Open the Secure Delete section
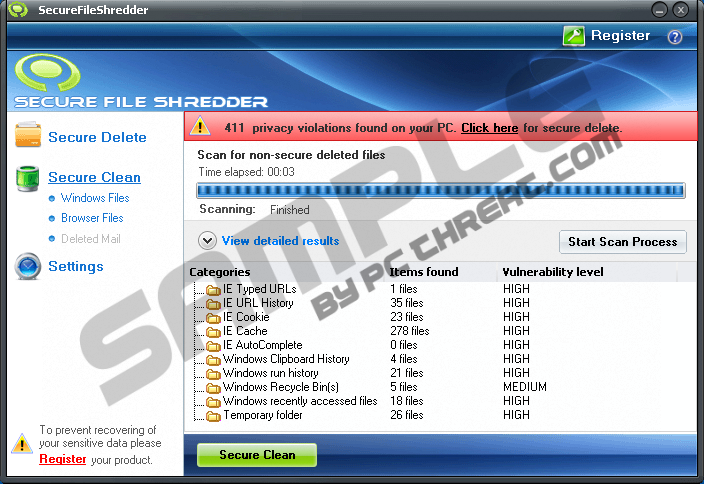 (97, 137)
